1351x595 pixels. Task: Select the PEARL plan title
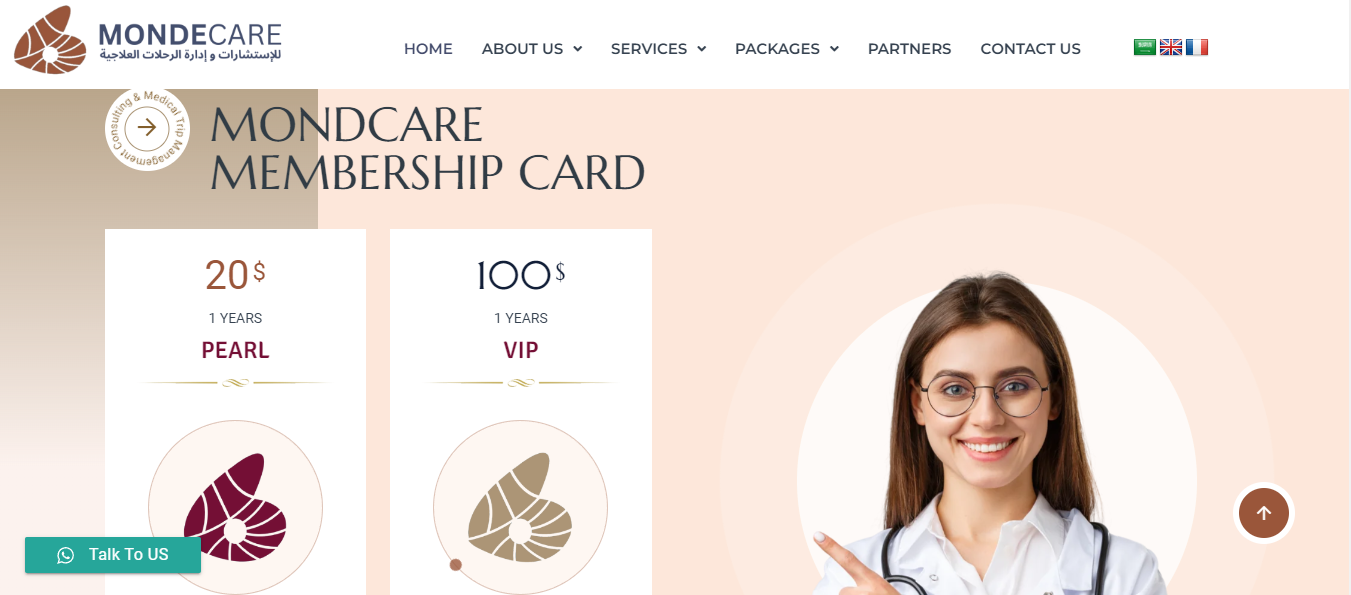[235, 351]
